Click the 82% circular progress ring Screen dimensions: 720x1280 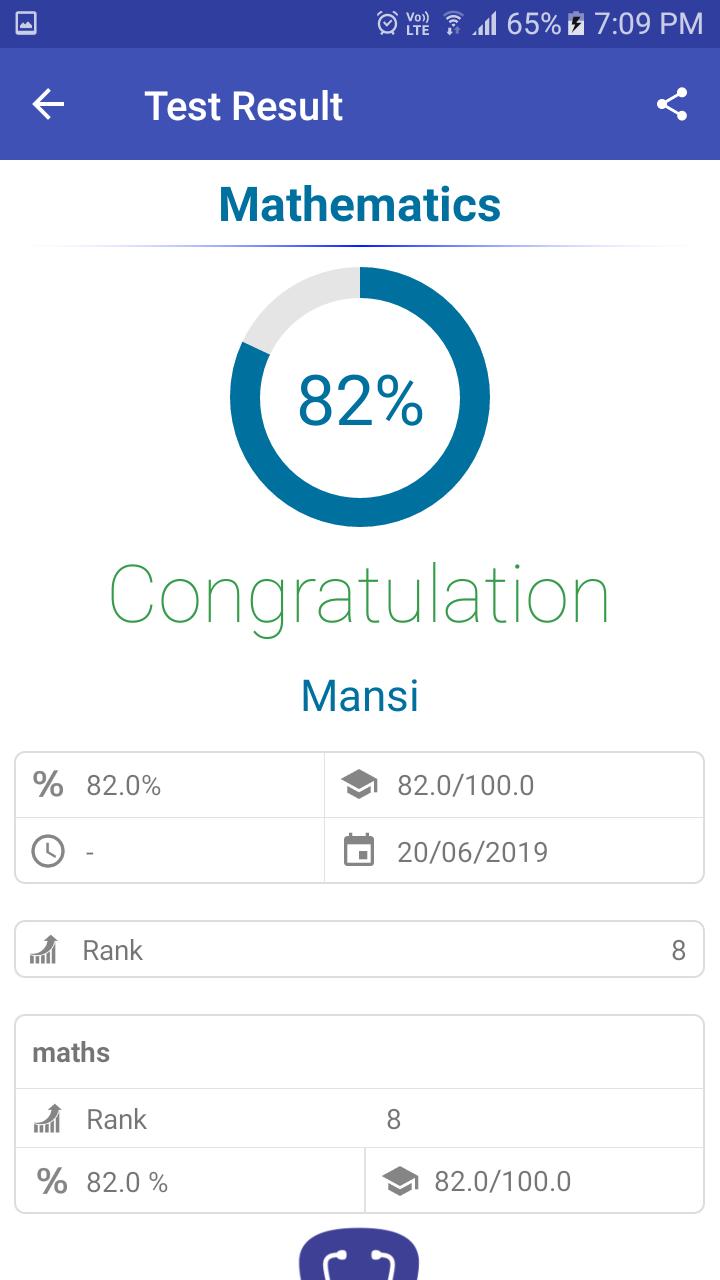coord(360,397)
